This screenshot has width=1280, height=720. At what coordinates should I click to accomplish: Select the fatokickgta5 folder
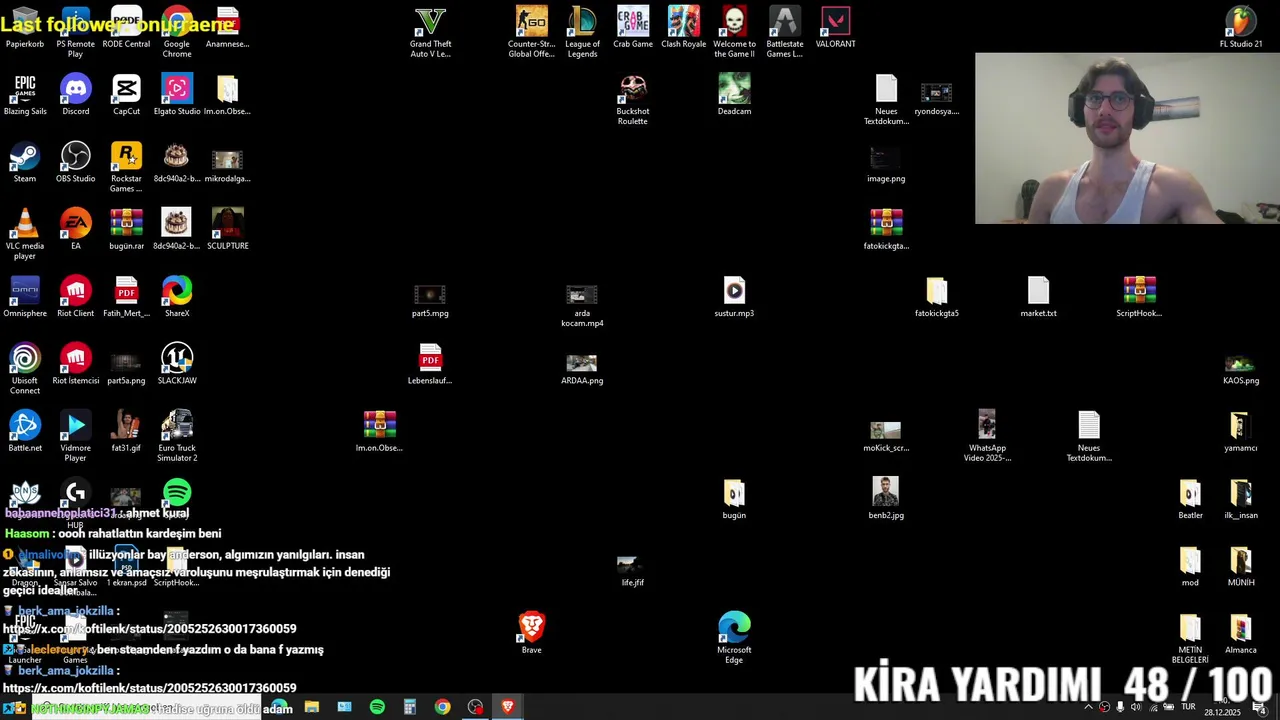[937, 296]
